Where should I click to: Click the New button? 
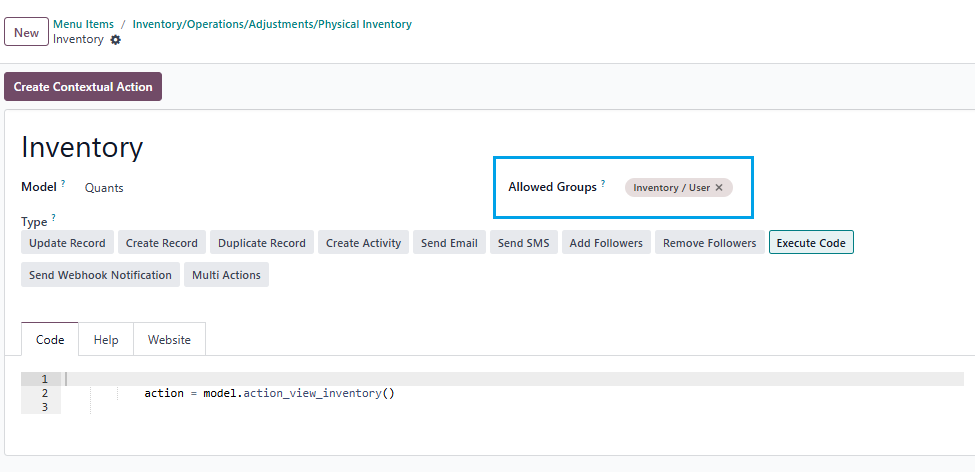pos(26,32)
